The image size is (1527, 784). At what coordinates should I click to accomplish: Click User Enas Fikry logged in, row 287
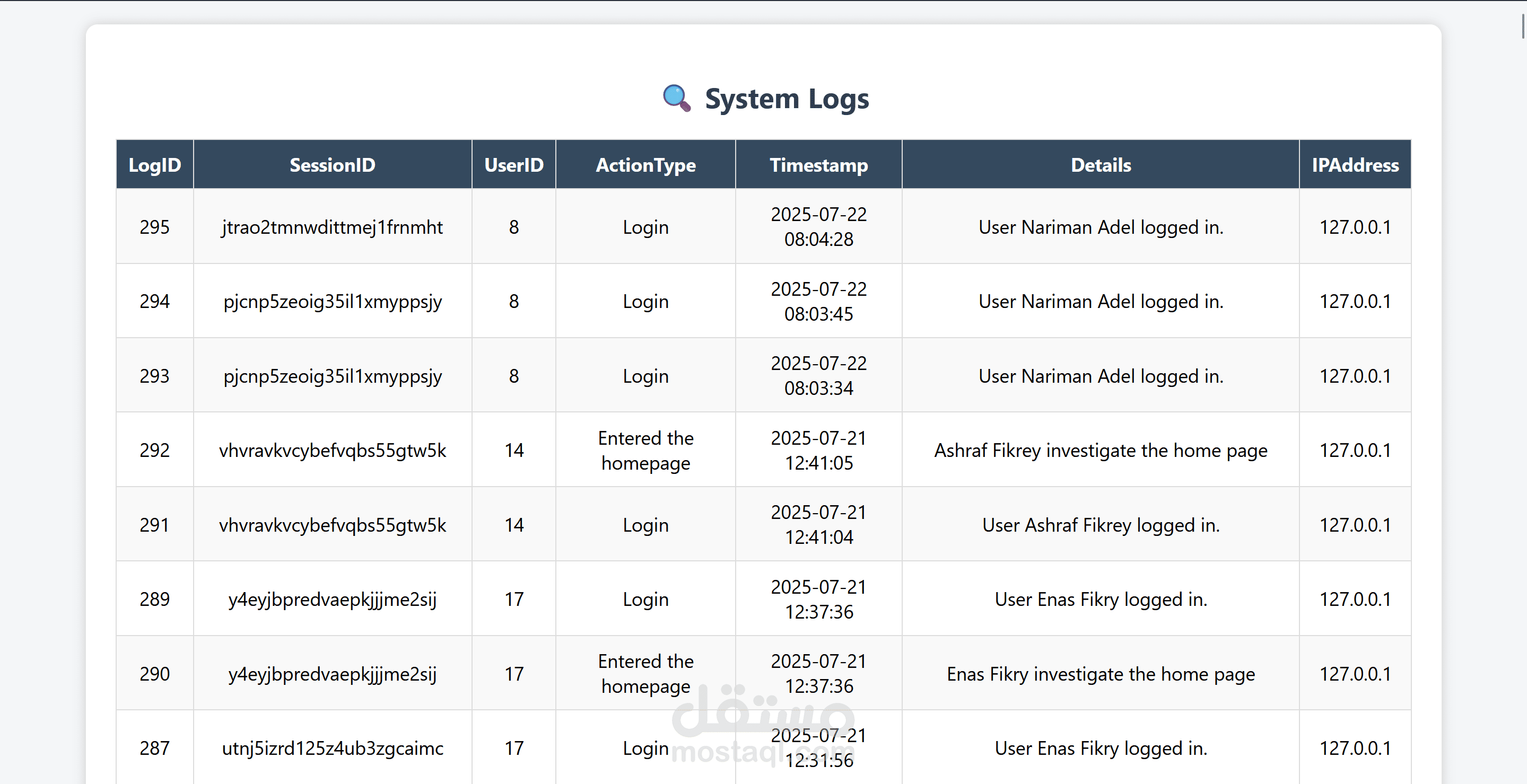point(1101,748)
